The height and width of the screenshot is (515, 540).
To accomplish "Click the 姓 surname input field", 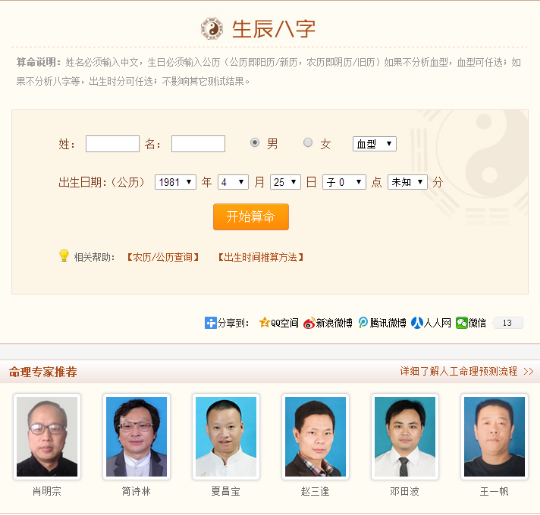I will (x=113, y=144).
